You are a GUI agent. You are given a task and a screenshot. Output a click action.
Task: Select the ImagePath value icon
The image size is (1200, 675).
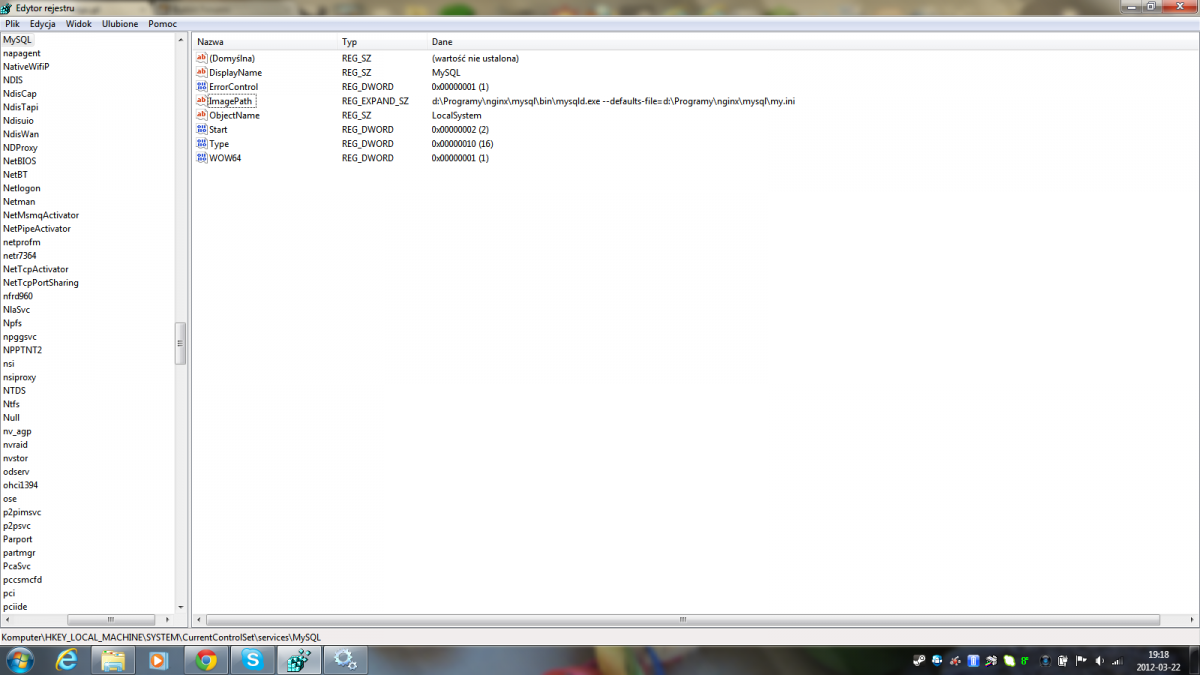(201, 101)
